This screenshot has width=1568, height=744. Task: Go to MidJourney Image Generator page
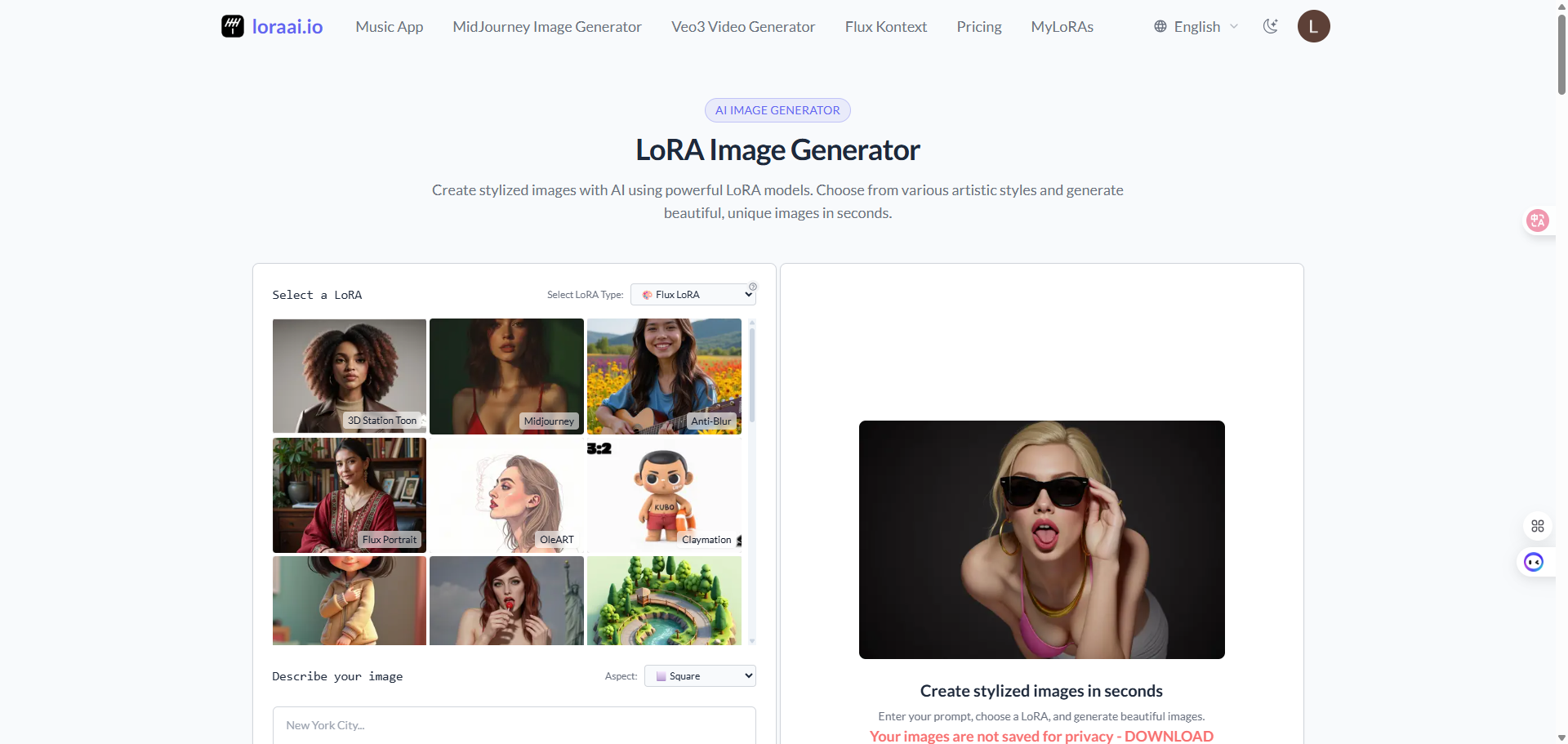(x=546, y=26)
